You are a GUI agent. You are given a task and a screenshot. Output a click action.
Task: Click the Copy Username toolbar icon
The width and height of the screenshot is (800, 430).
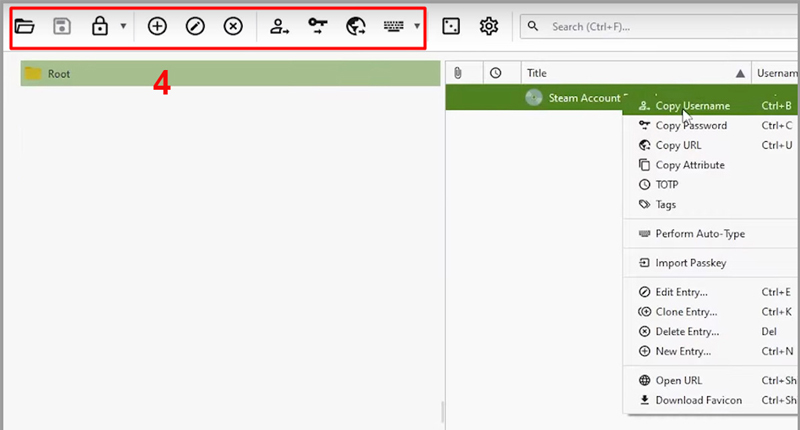281,27
